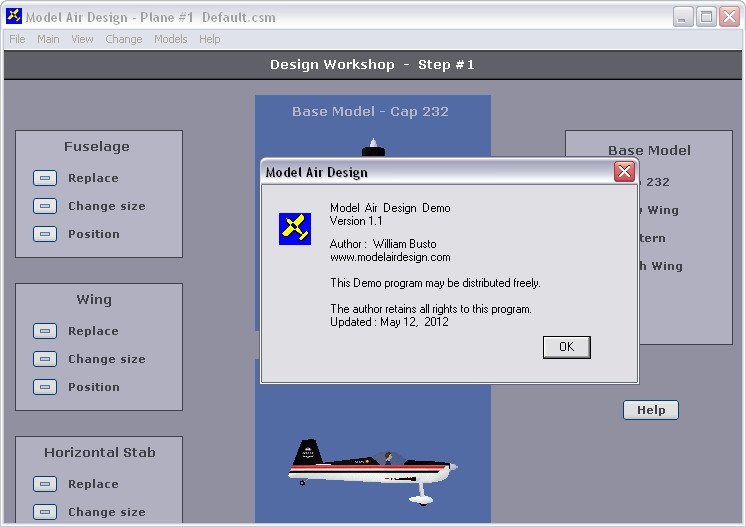Click 'Base Model - Cap 232' heading
The width and height of the screenshot is (746, 527).
tap(370, 111)
